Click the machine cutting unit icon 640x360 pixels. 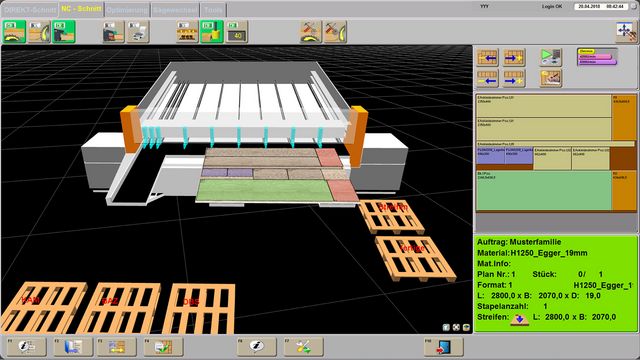coord(113,32)
